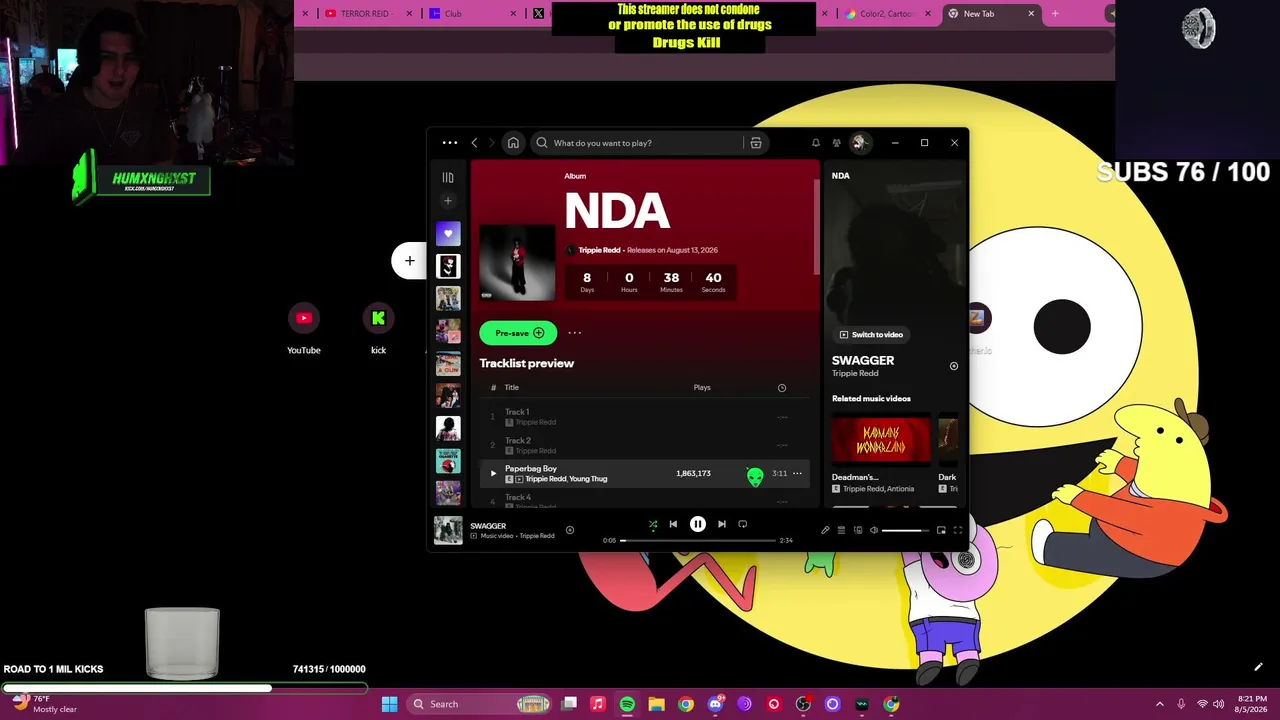This screenshot has height=720, width=1280.
Task: Open the YouTube shortcut on New Tab page
Action: [x=304, y=328]
